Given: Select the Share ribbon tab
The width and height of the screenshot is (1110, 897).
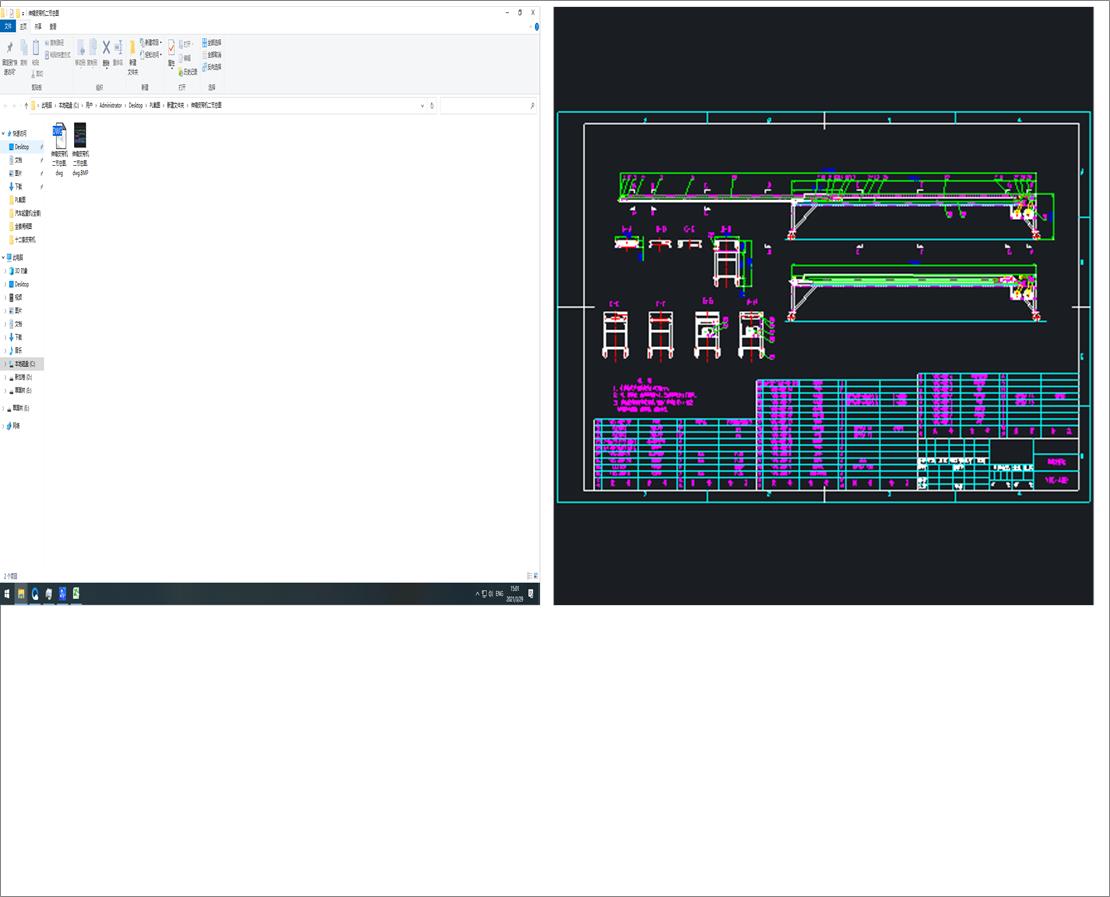Looking at the screenshot, I should click(x=38, y=27).
